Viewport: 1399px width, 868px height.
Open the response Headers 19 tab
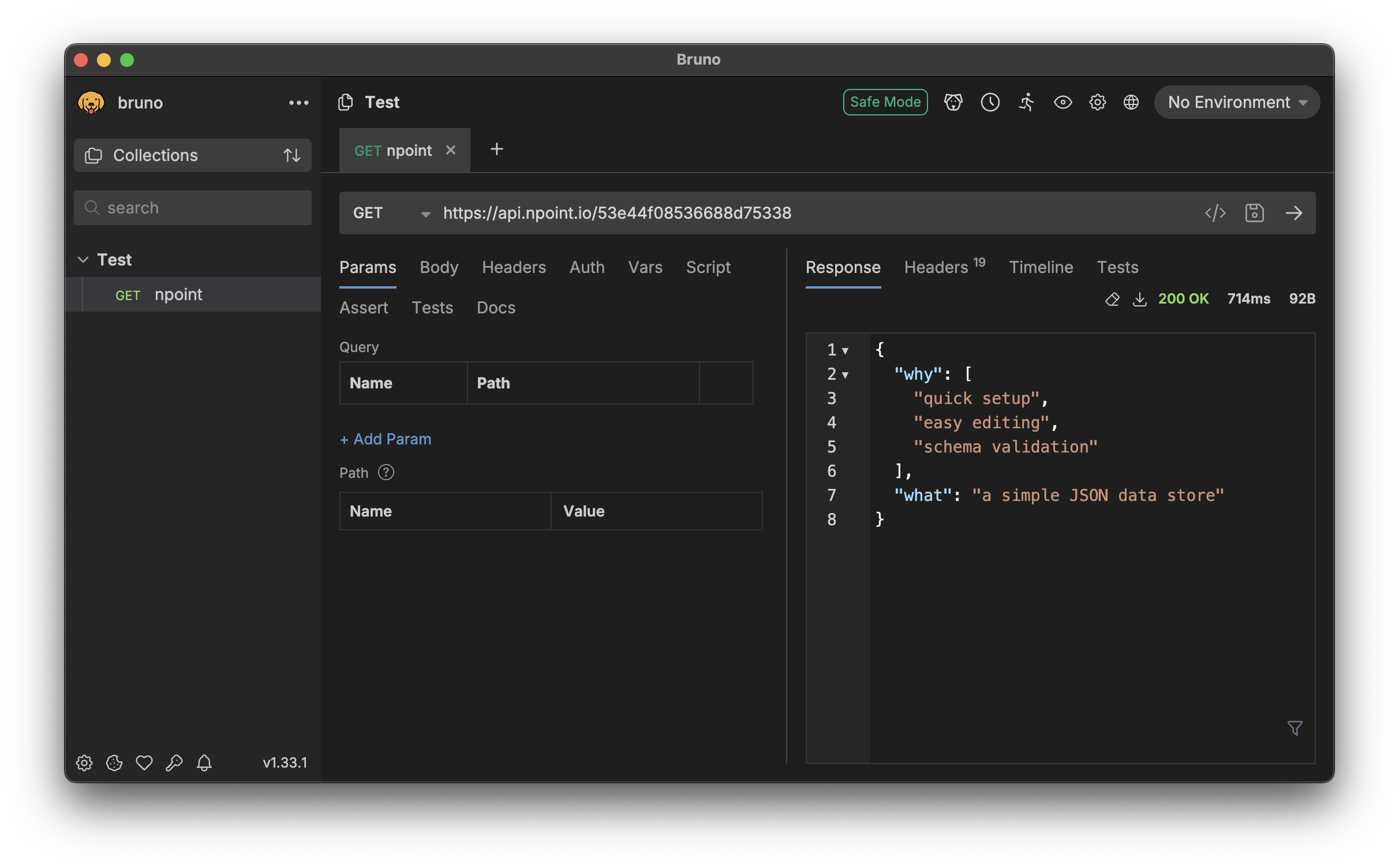[x=945, y=267]
